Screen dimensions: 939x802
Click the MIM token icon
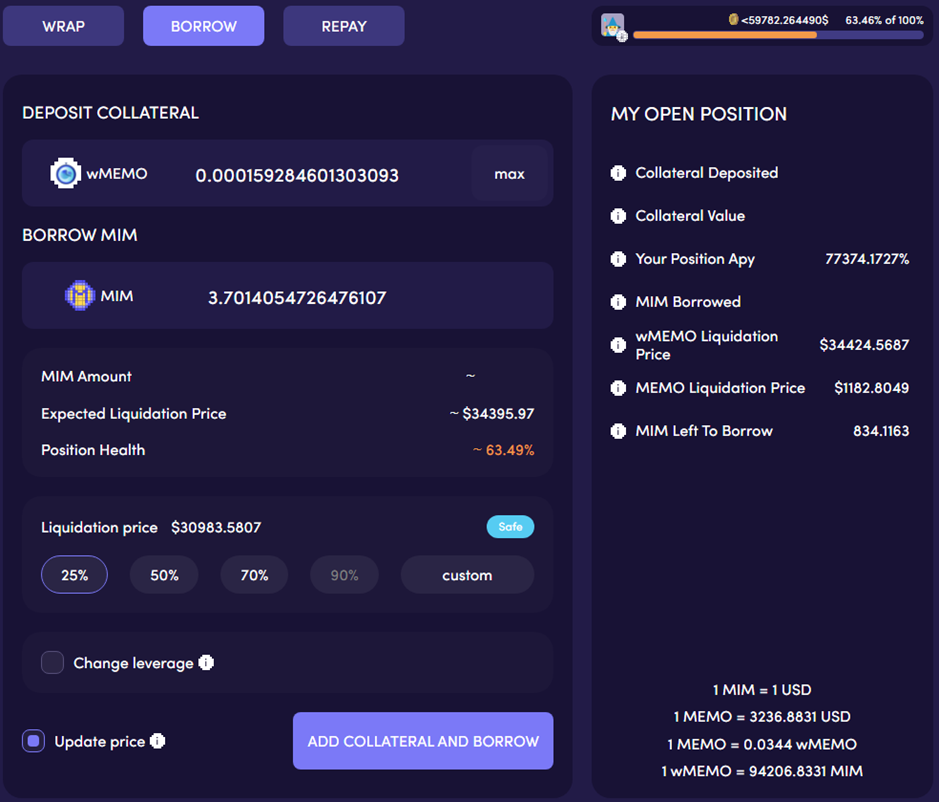80,295
